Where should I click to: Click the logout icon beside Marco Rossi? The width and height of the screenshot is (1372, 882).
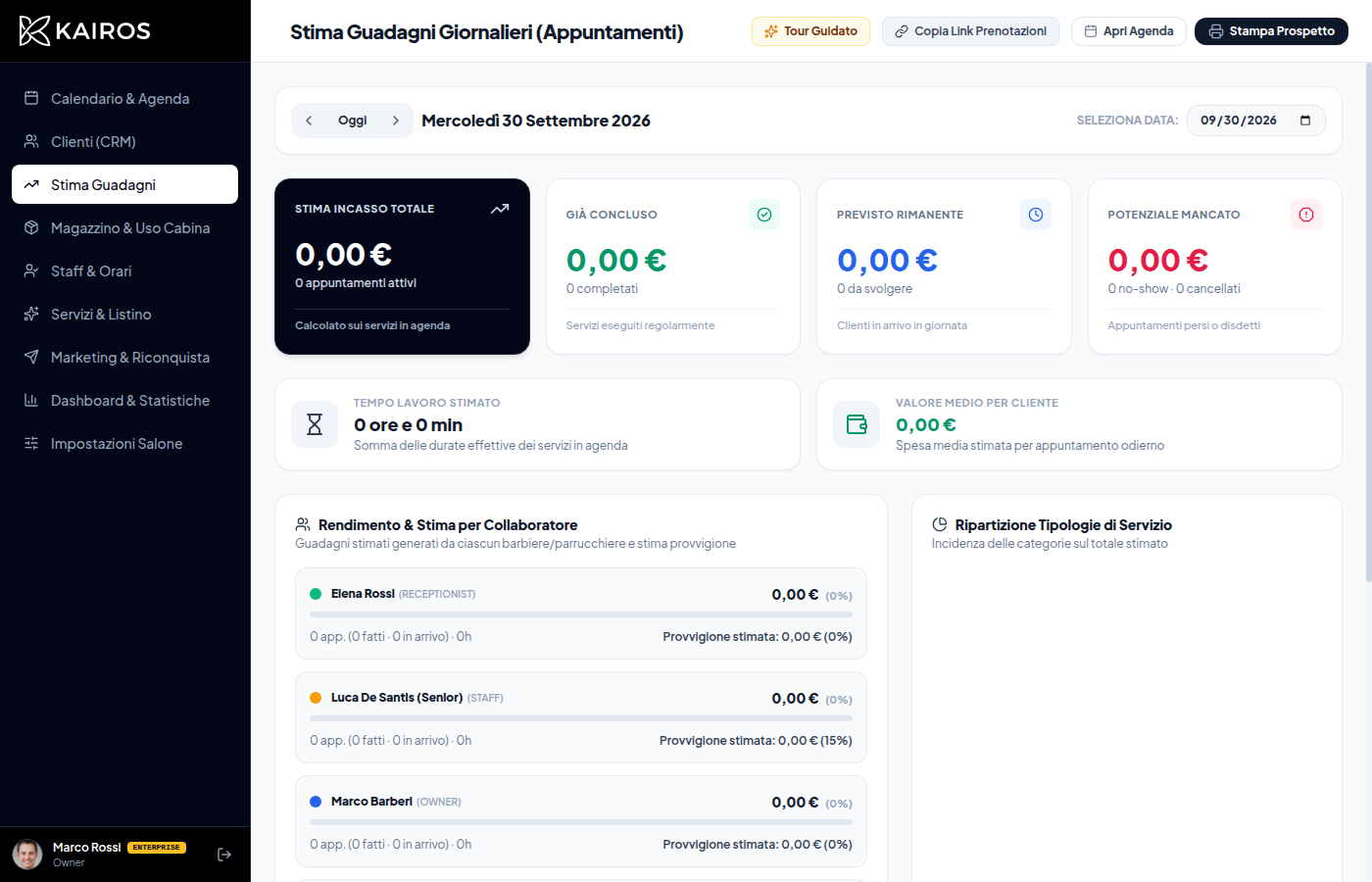click(x=224, y=855)
